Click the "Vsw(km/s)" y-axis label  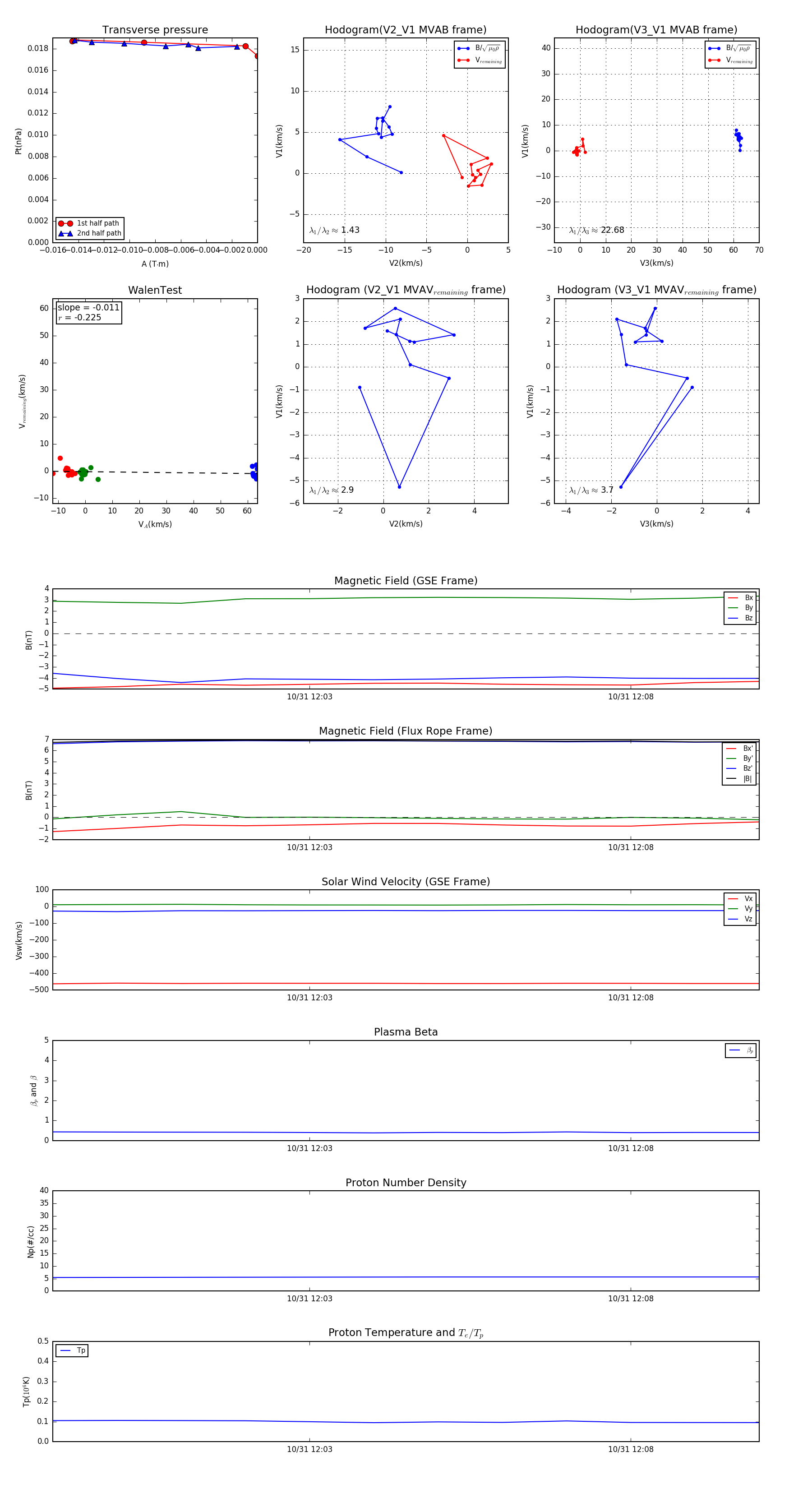pos(18,940)
